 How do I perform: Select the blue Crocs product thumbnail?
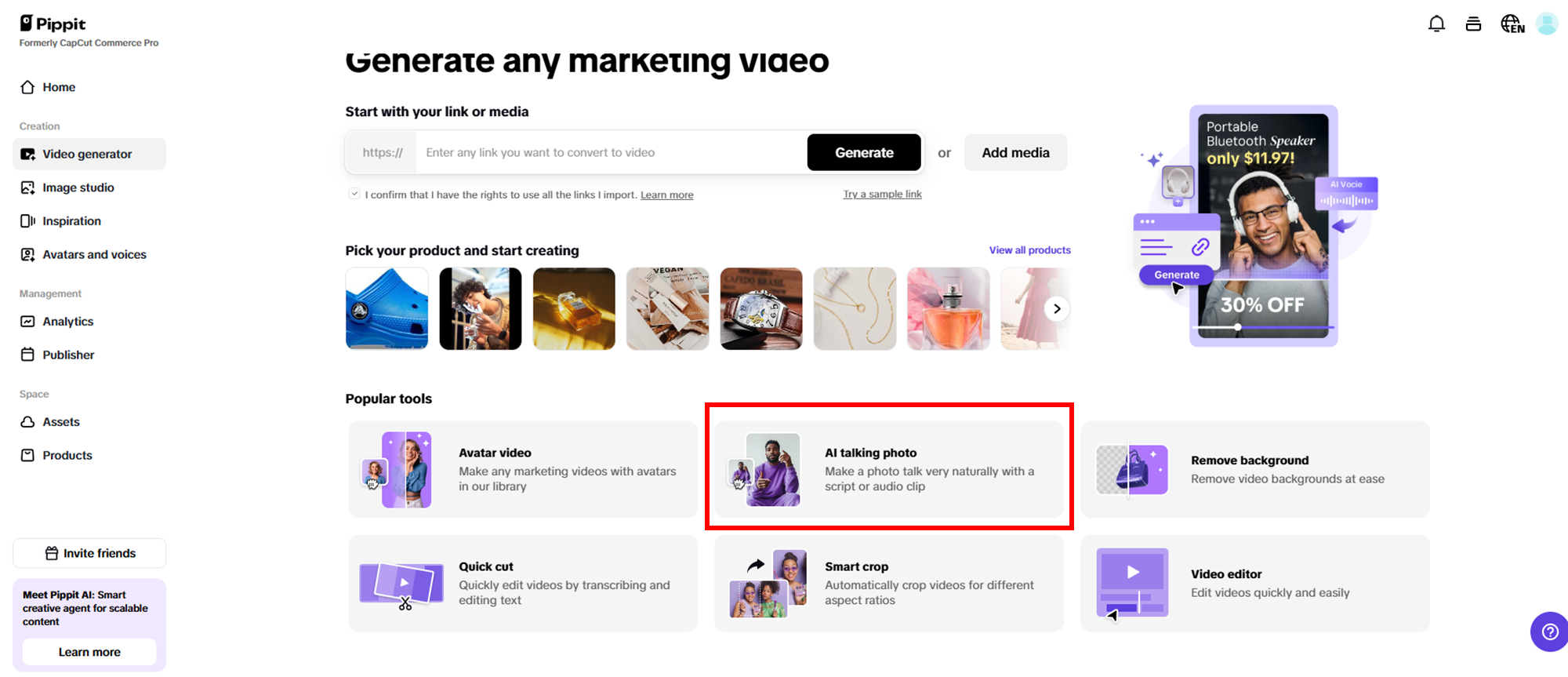(x=387, y=308)
